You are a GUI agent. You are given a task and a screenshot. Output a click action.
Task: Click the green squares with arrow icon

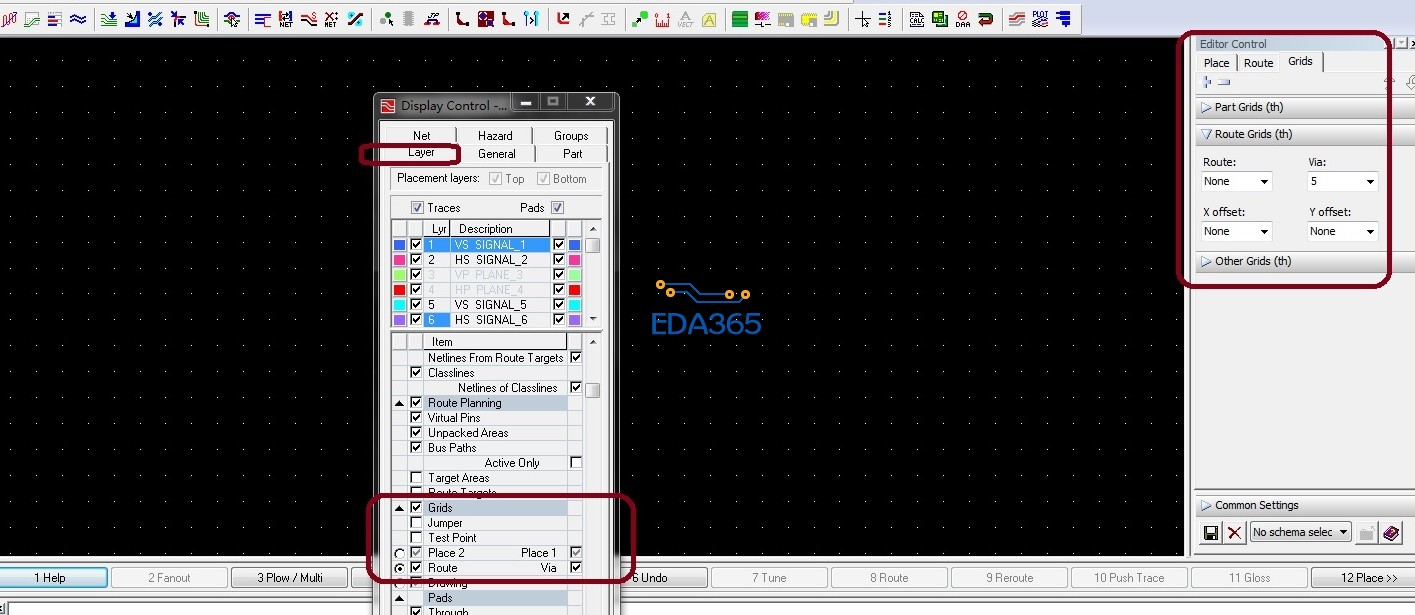click(x=639, y=19)
